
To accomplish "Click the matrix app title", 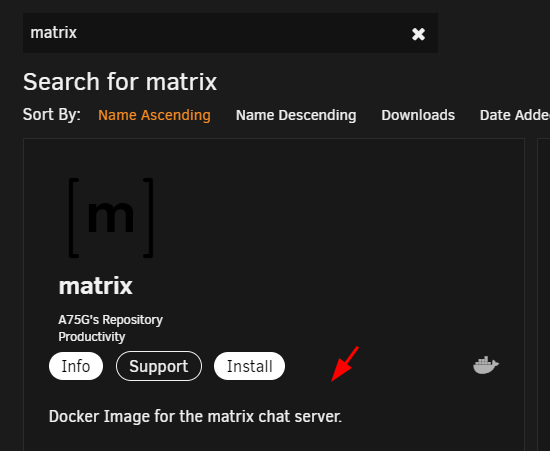I will click(x=95, y=286).
